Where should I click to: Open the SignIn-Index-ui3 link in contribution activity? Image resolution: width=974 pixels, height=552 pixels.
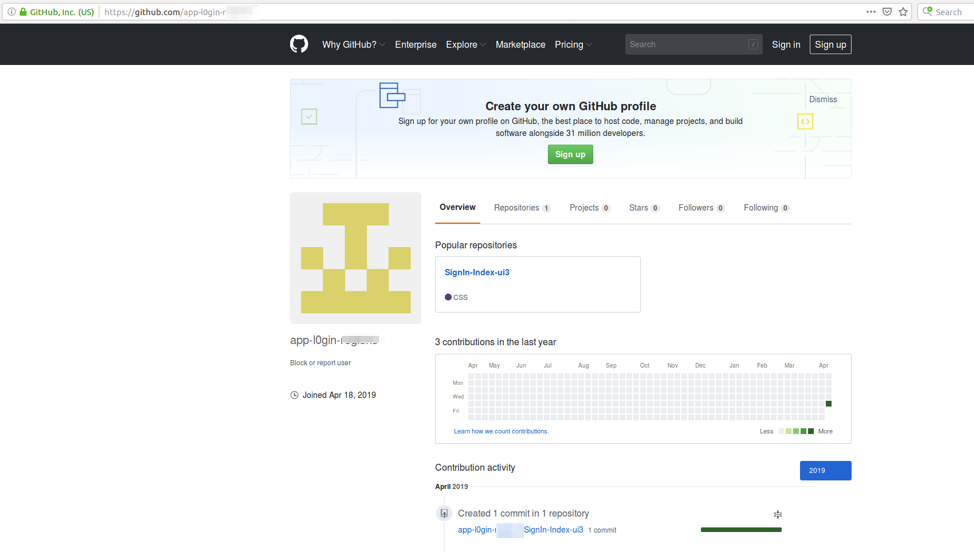click(553, 530)
